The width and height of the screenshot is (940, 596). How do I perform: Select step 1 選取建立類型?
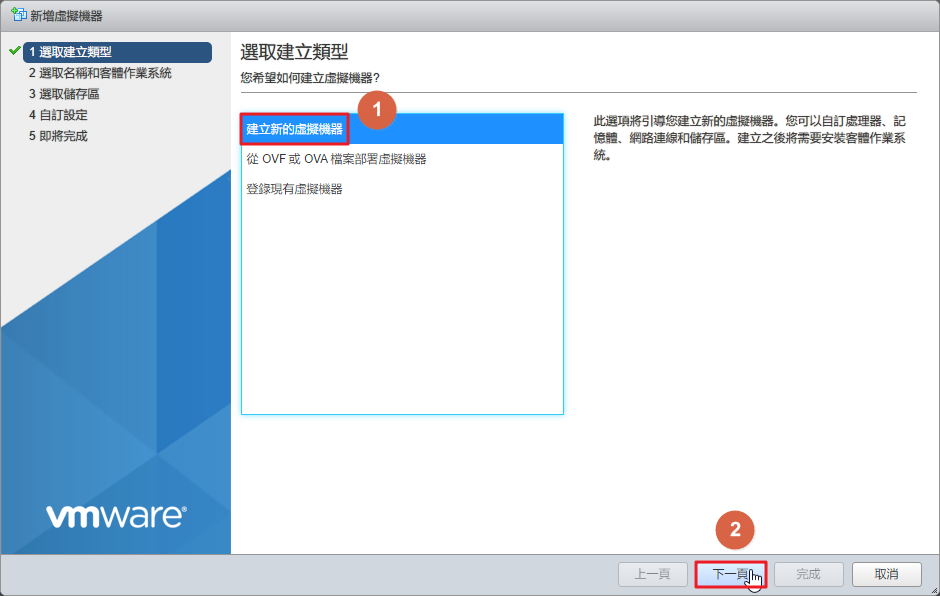coord(118,52)
